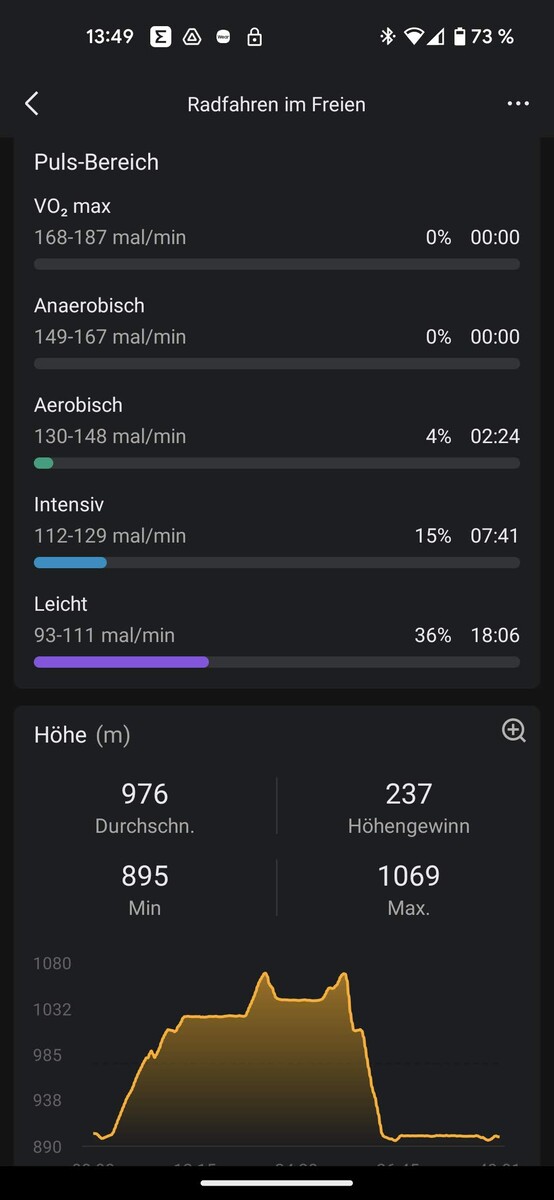Tap the Durchschn. 976 elevation value

pyautogui.click(x=145, y=794)
